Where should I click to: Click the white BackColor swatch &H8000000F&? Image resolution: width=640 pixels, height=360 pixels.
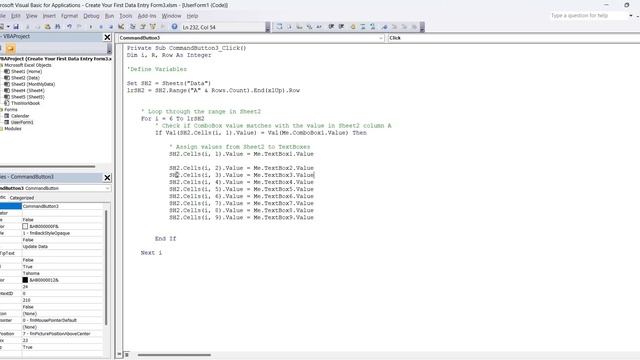tap(25, 226)
